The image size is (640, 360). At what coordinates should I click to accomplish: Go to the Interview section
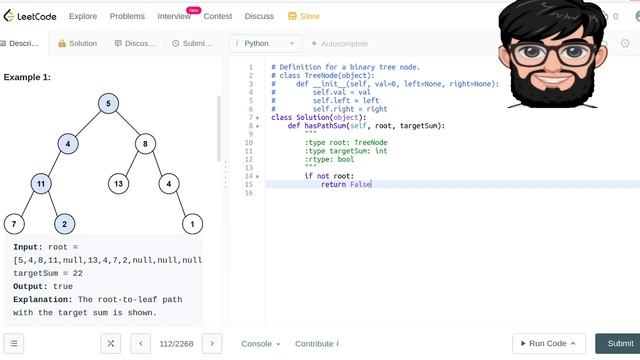click(x=174, y=16)
